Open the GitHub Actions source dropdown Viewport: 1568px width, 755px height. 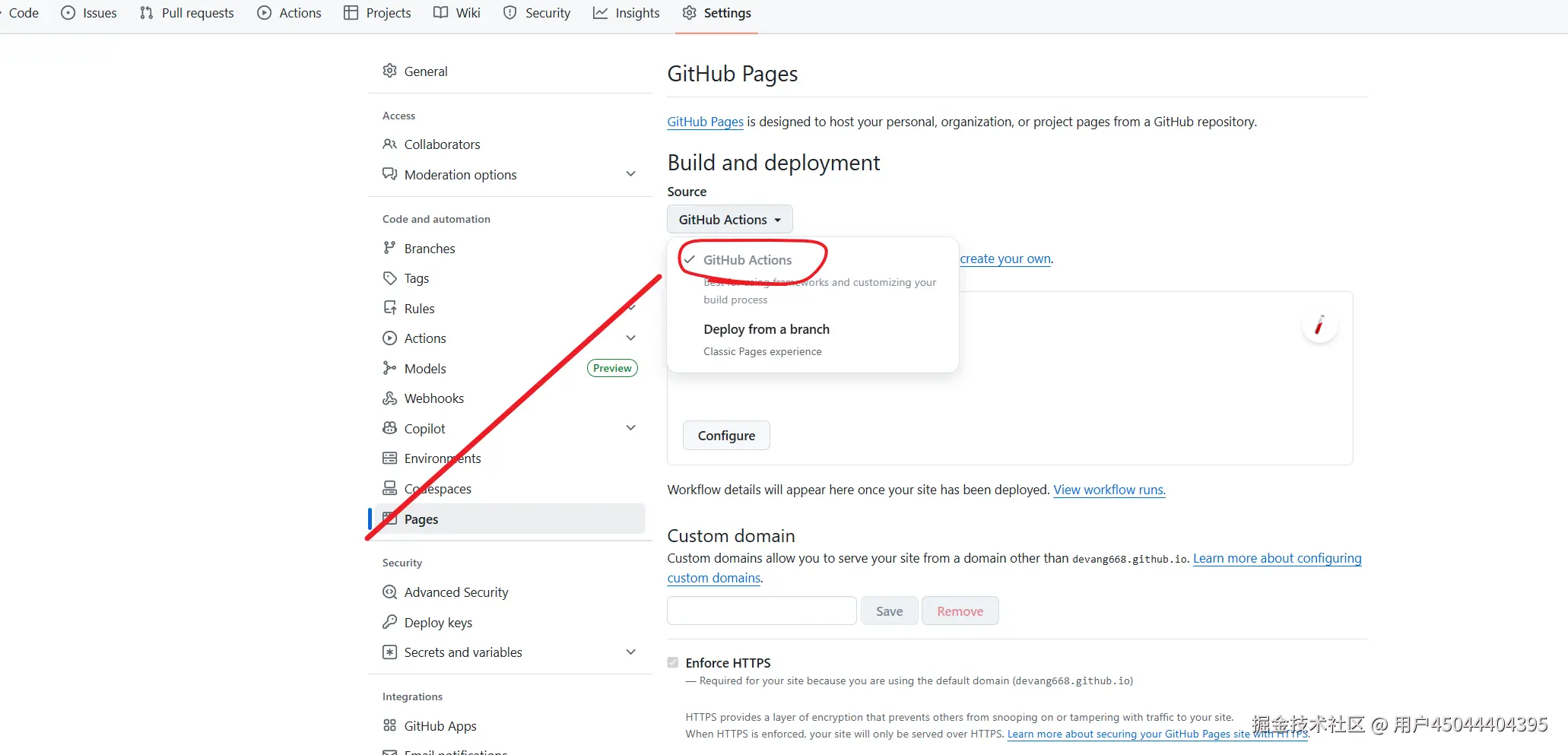730,219
